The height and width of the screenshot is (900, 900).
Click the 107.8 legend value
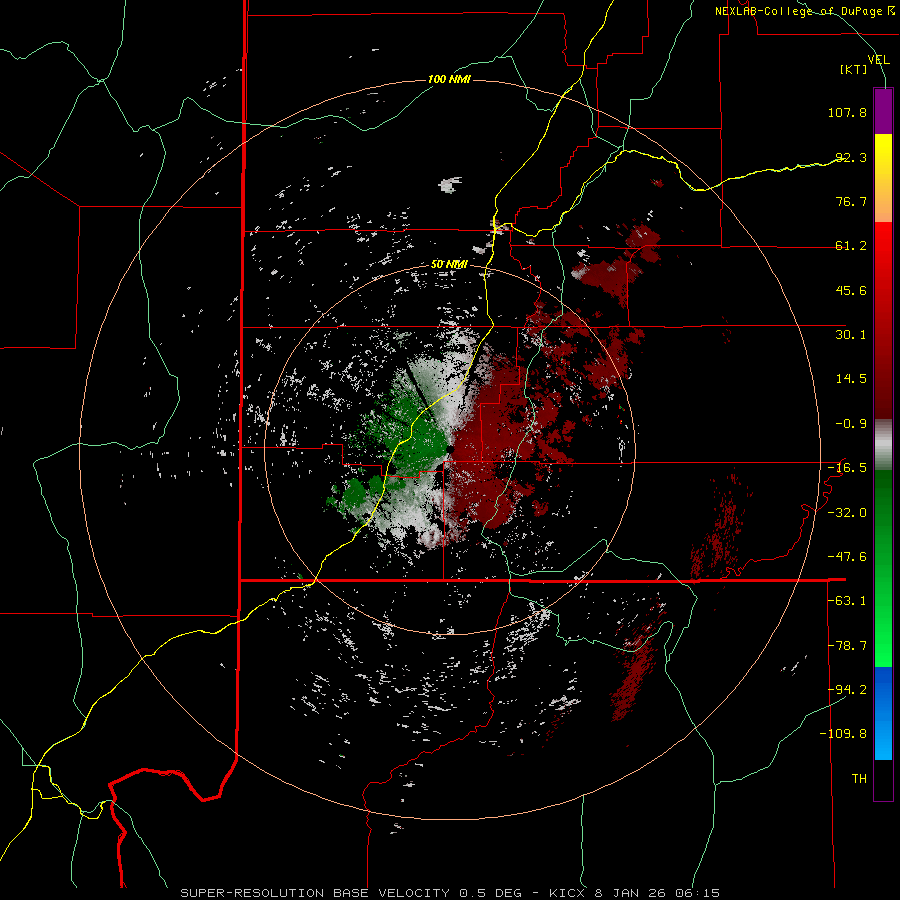(847, 112)
